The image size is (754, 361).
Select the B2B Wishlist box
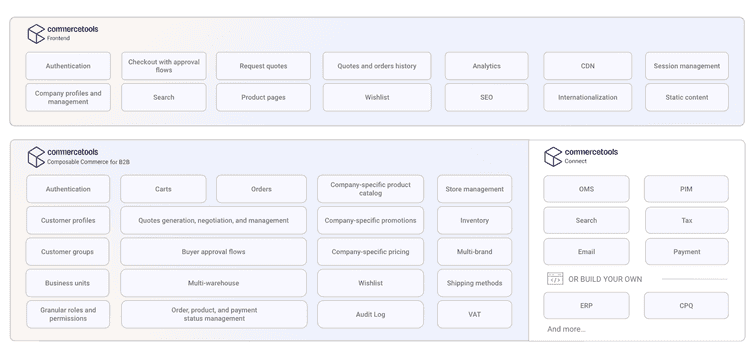[x=370, y=283]
